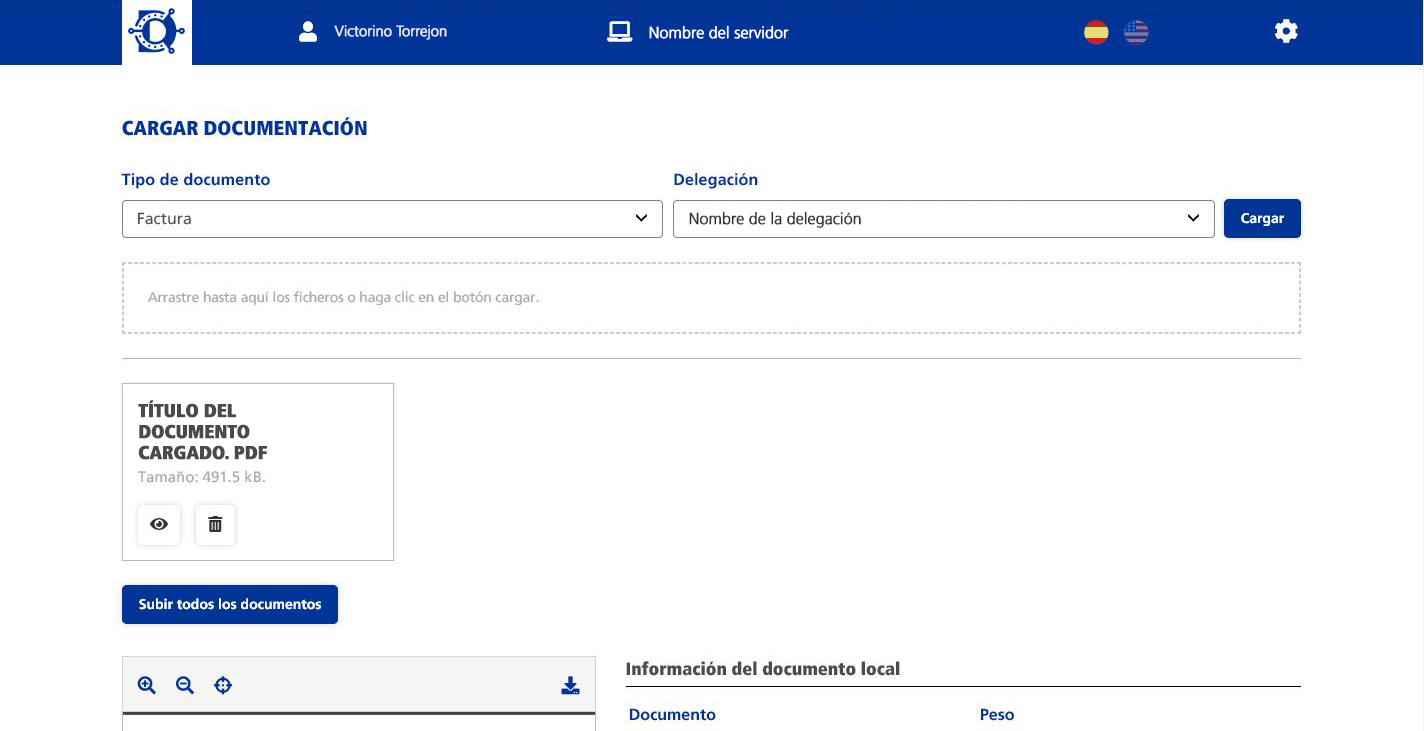Preview document with the eye icon
1424x731 pixels.
(x=159, y=524)
